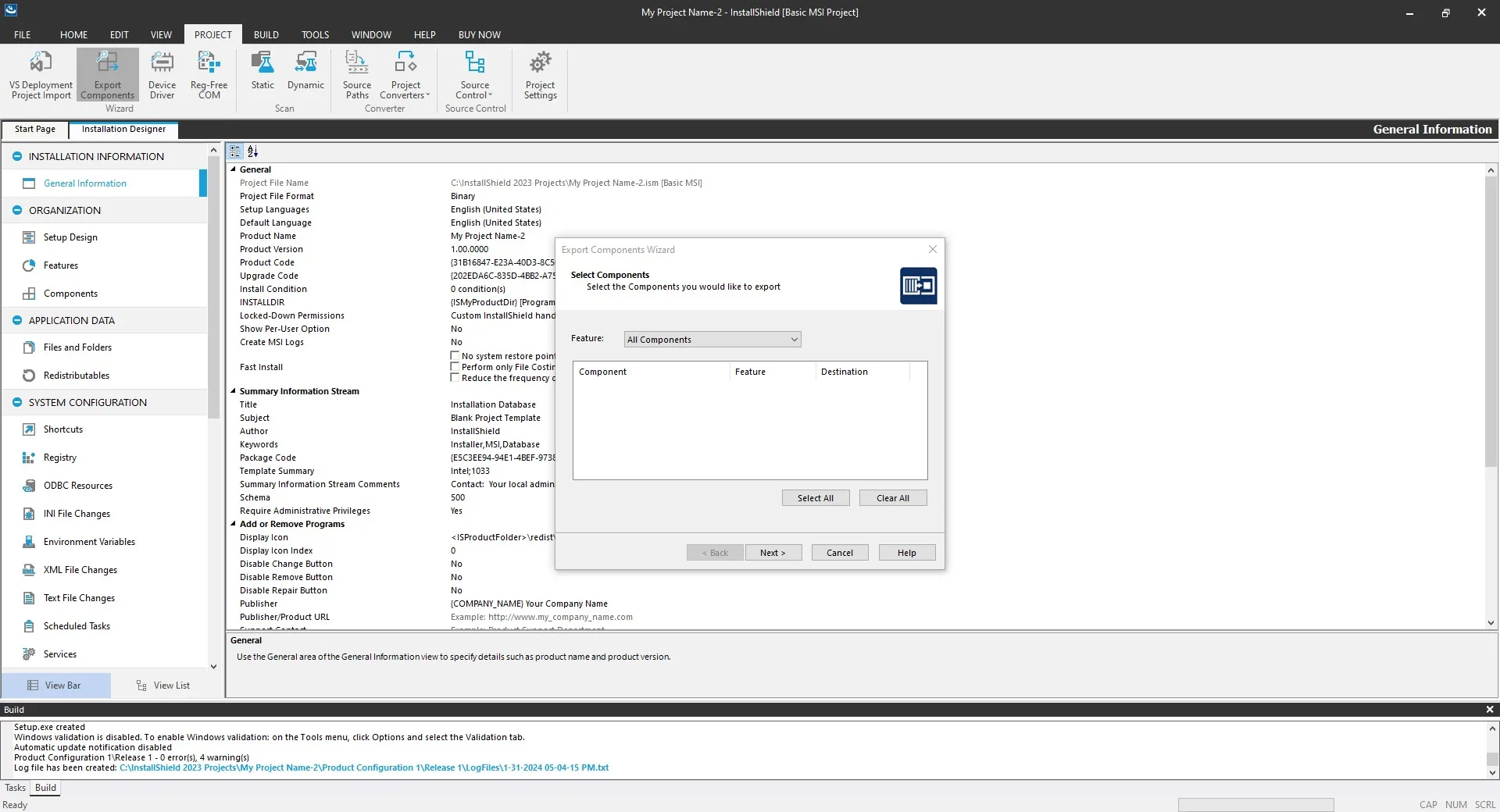This screenshot has width=1500, height=812.
Task: Collapse the Summary Information Stream section
Action: click(232, 391)
